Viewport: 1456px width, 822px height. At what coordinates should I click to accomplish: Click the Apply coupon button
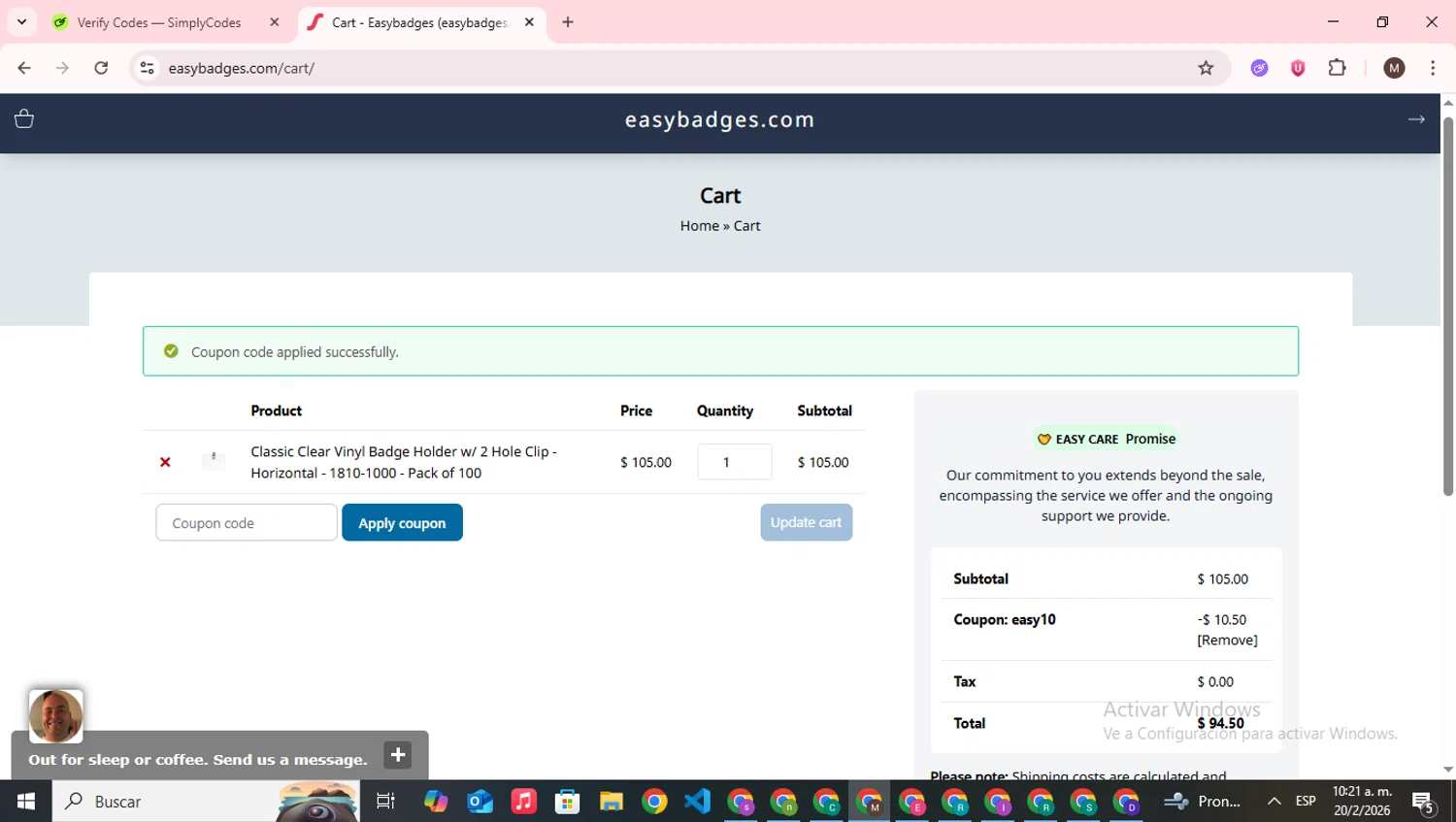pyautogui.click(x=402, y=522)
